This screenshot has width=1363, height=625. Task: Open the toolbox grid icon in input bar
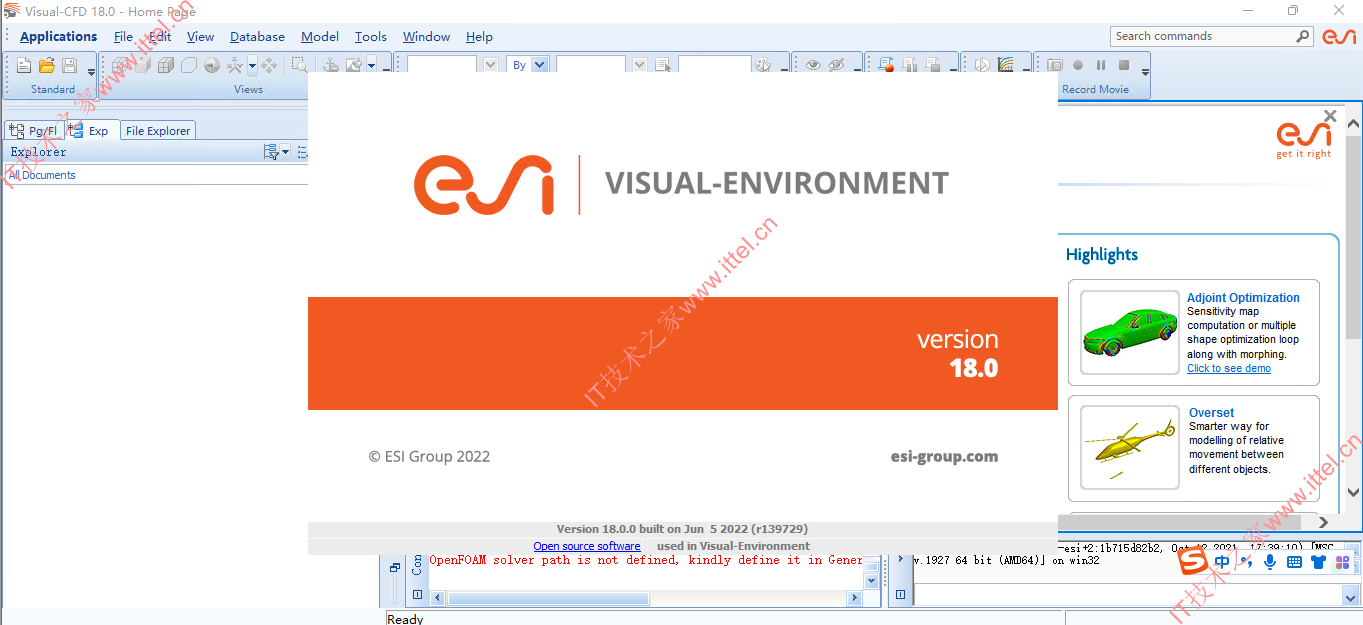click(x=1342, y=562)
